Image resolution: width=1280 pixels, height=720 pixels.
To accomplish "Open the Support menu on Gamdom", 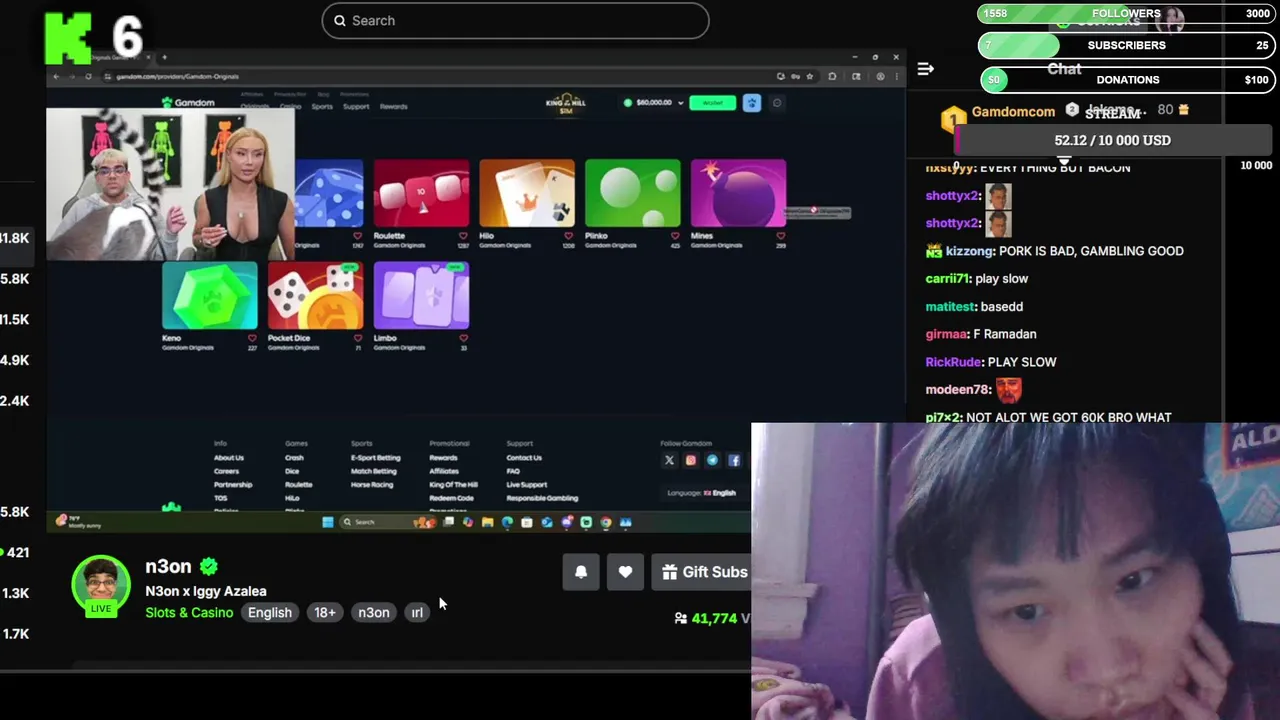I will 356,106.
